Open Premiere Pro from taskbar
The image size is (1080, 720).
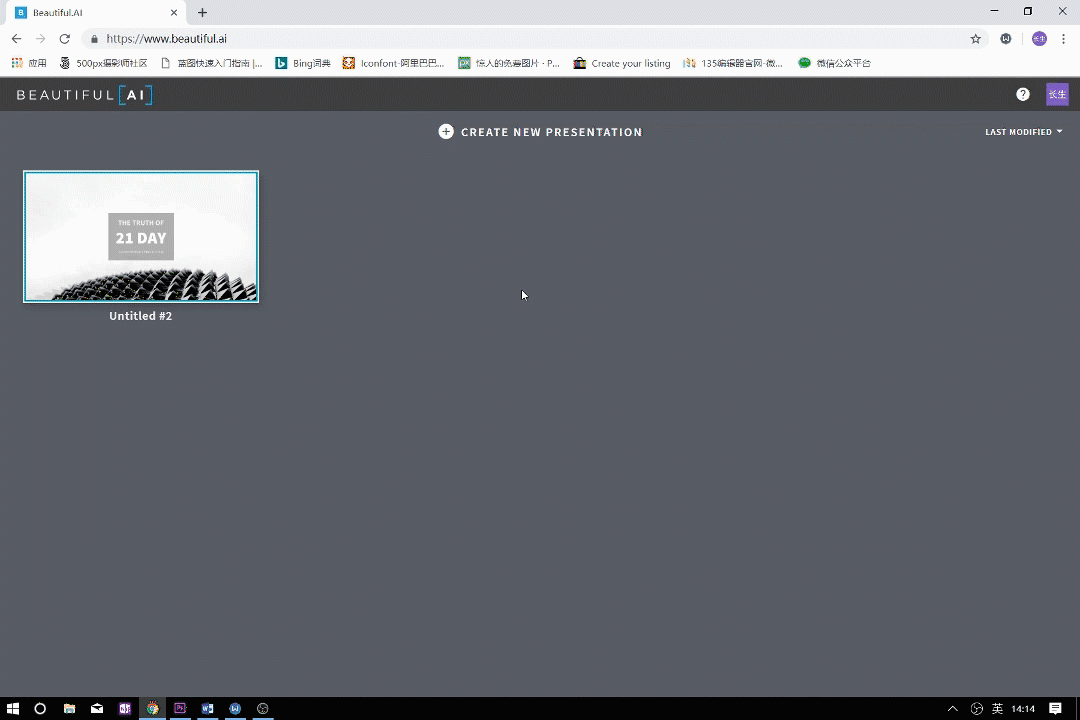(x=180, y=708)
